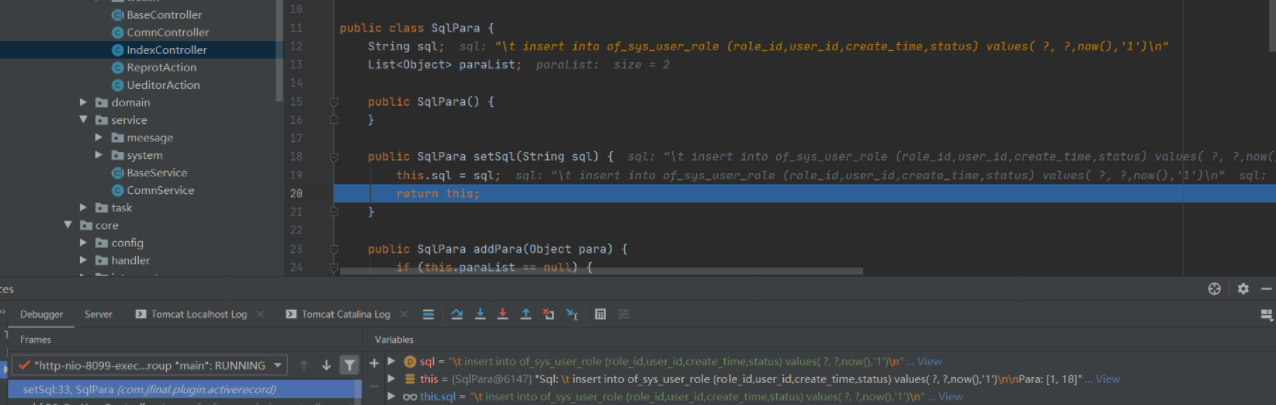Viewport: 1276px width, 405px height.
Task: Click "List<Object> paraList;" code line
Action: (x=444, y=64)
